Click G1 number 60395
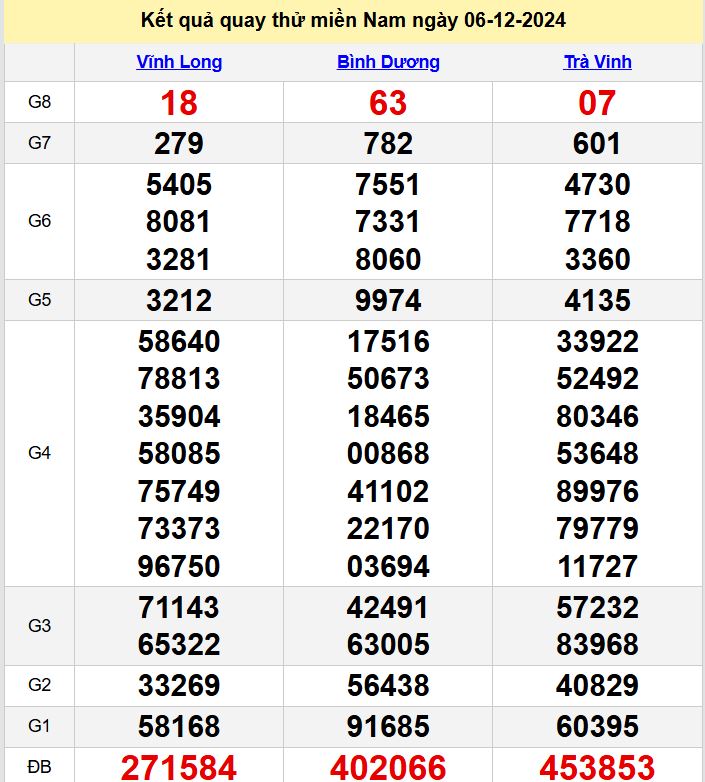 click(x=597, y=726)
